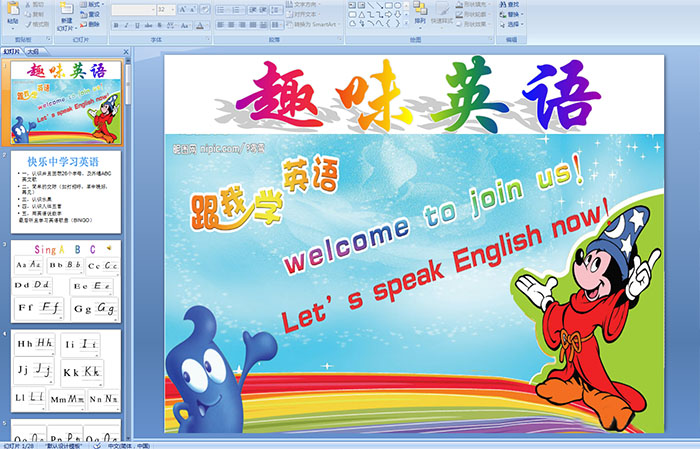
Task: Toggle Strikethrough (abc) formatting
Action: coord(149,25)
